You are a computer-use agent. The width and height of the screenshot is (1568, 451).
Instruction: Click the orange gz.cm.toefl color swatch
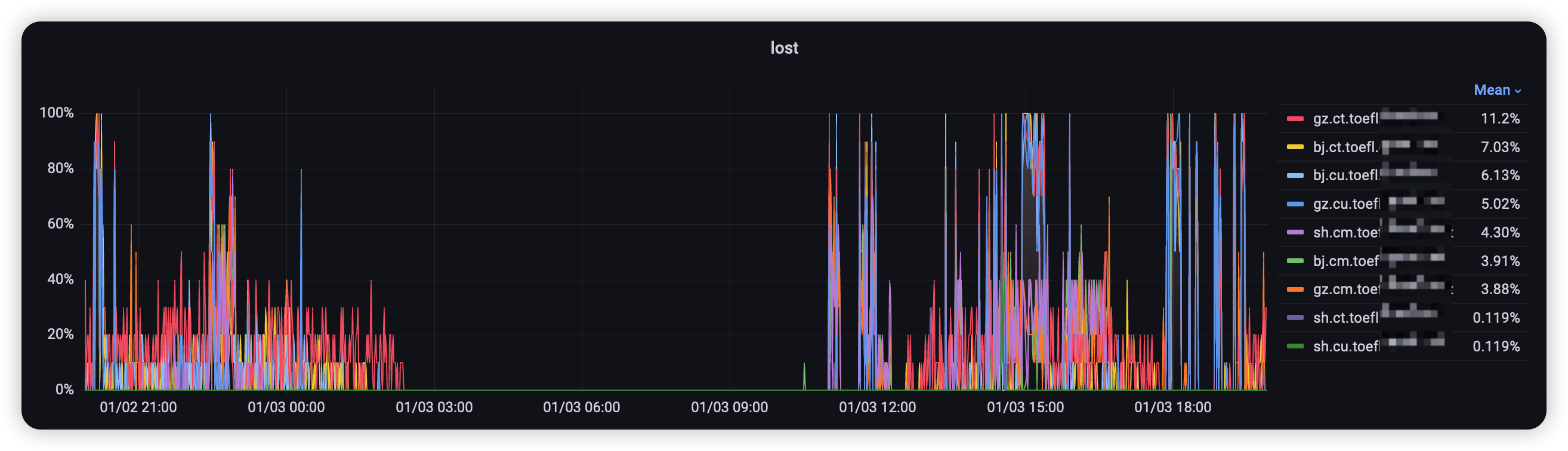coord(1295,289)
